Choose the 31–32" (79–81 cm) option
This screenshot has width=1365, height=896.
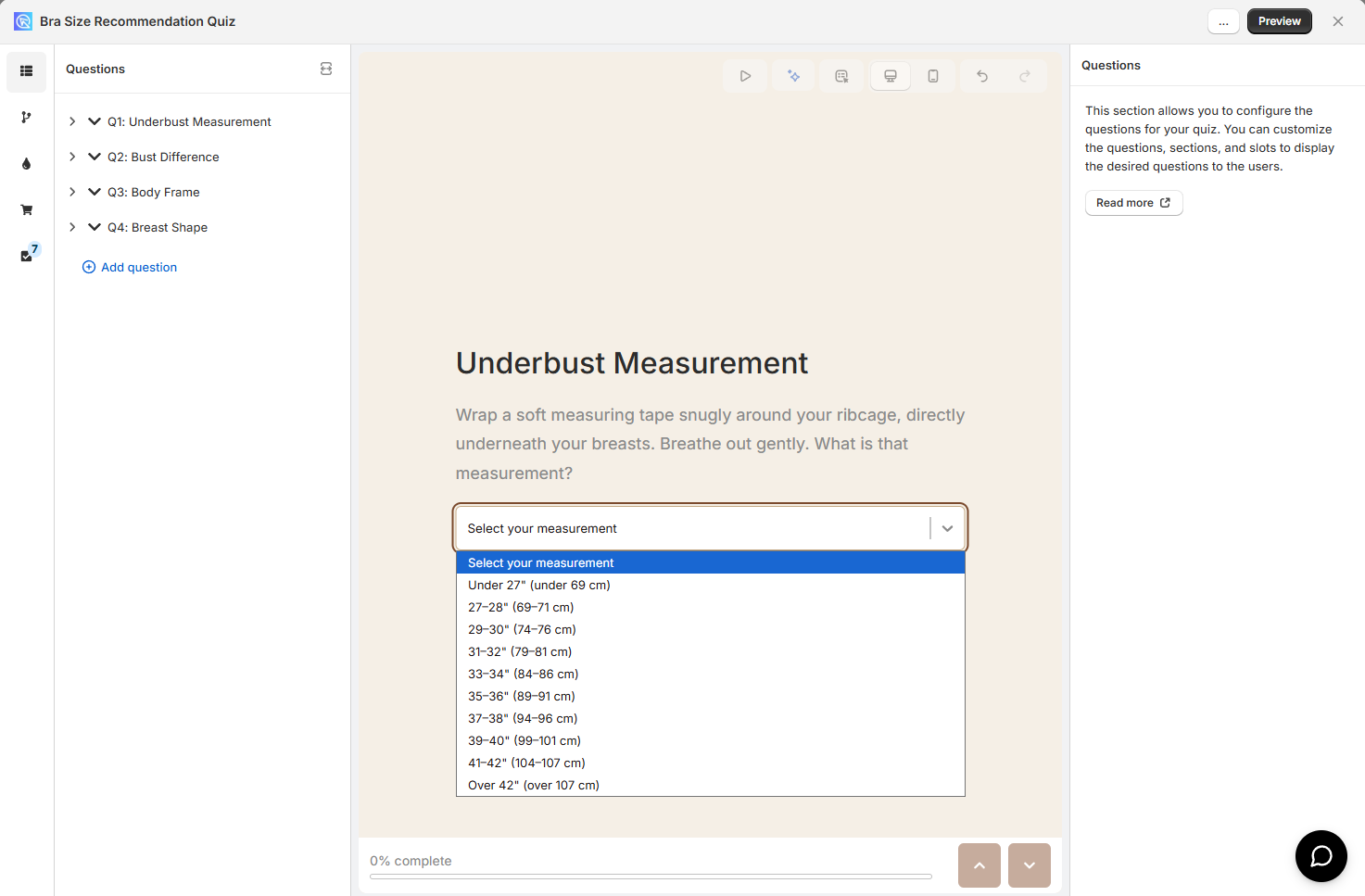[x=520, y=651]
